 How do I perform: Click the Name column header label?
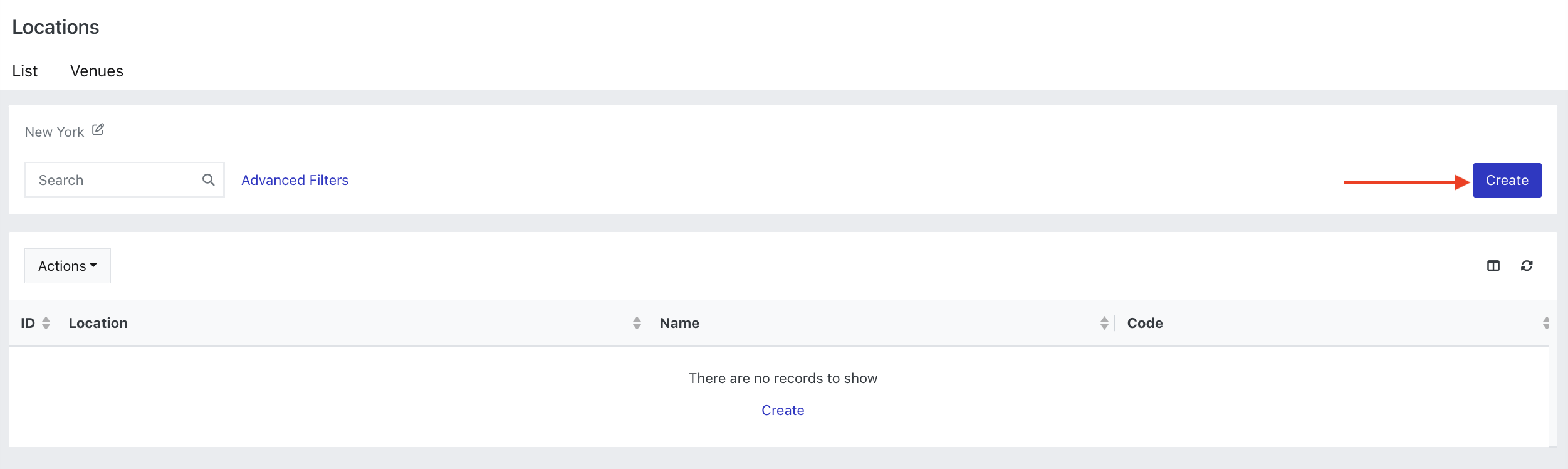tap(679, 323)
